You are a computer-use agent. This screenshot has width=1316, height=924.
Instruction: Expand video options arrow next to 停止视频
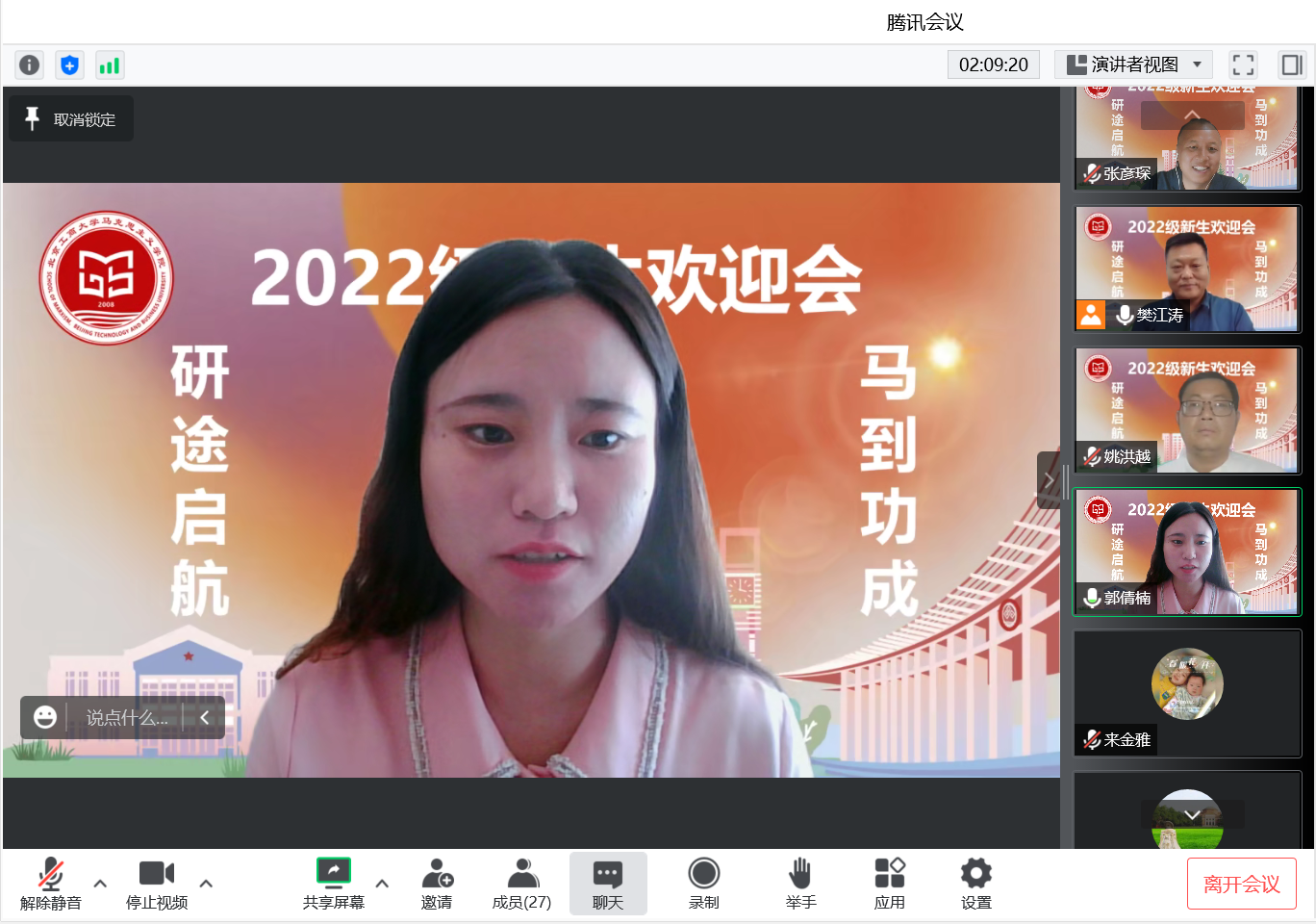(206, 883)
